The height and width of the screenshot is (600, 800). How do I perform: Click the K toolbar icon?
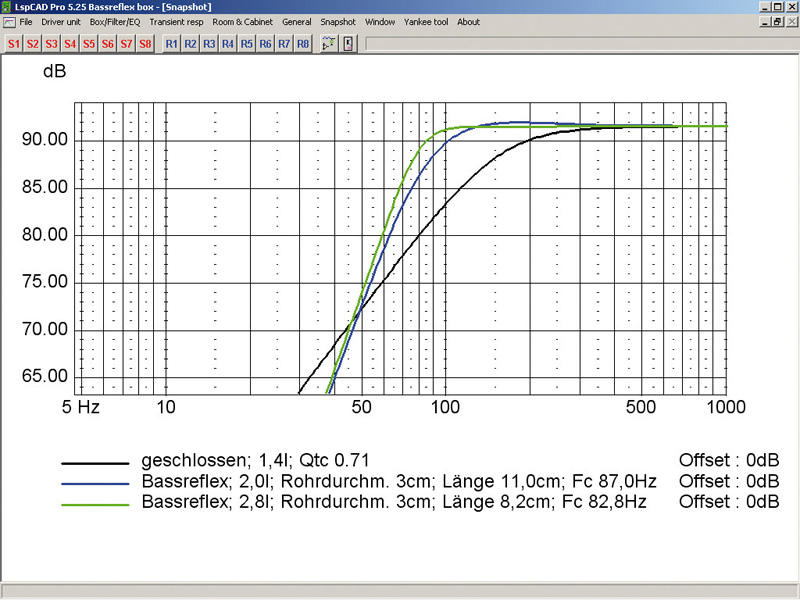pyautogui.click(x=348, y=44)
